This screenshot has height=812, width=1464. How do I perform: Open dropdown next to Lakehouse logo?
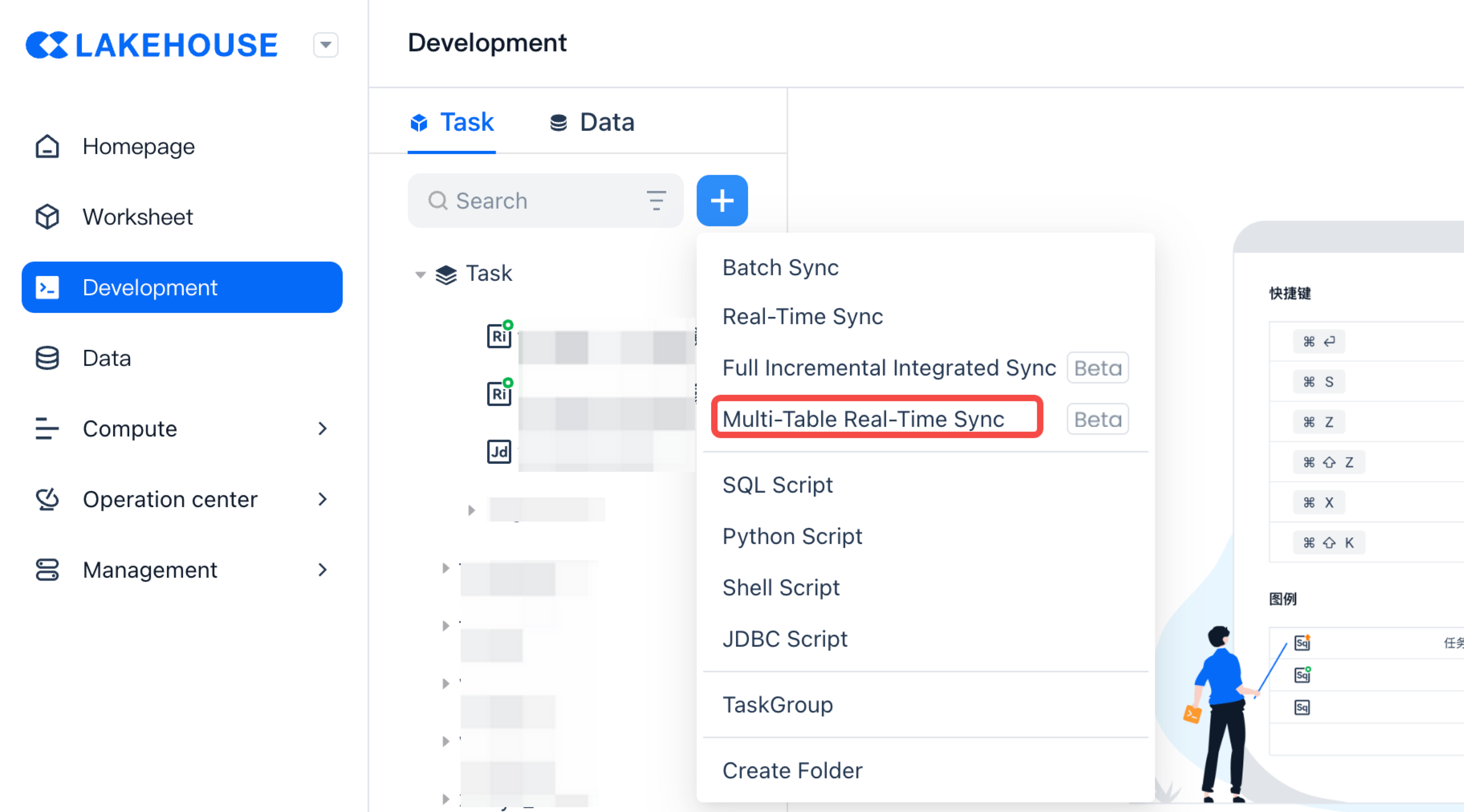(x=325, y=45)
